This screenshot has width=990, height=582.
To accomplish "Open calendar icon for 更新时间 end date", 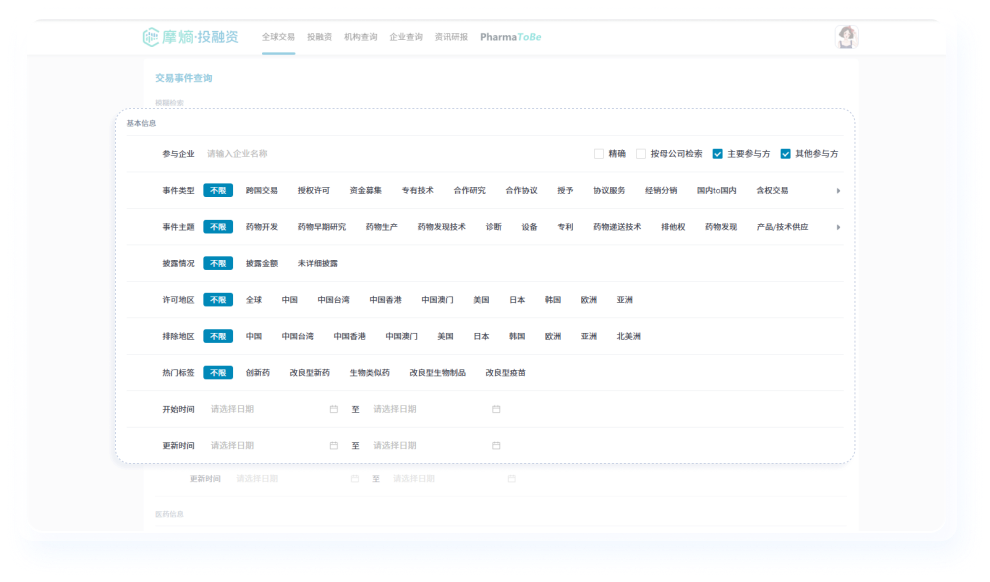I will pos(496,446).
